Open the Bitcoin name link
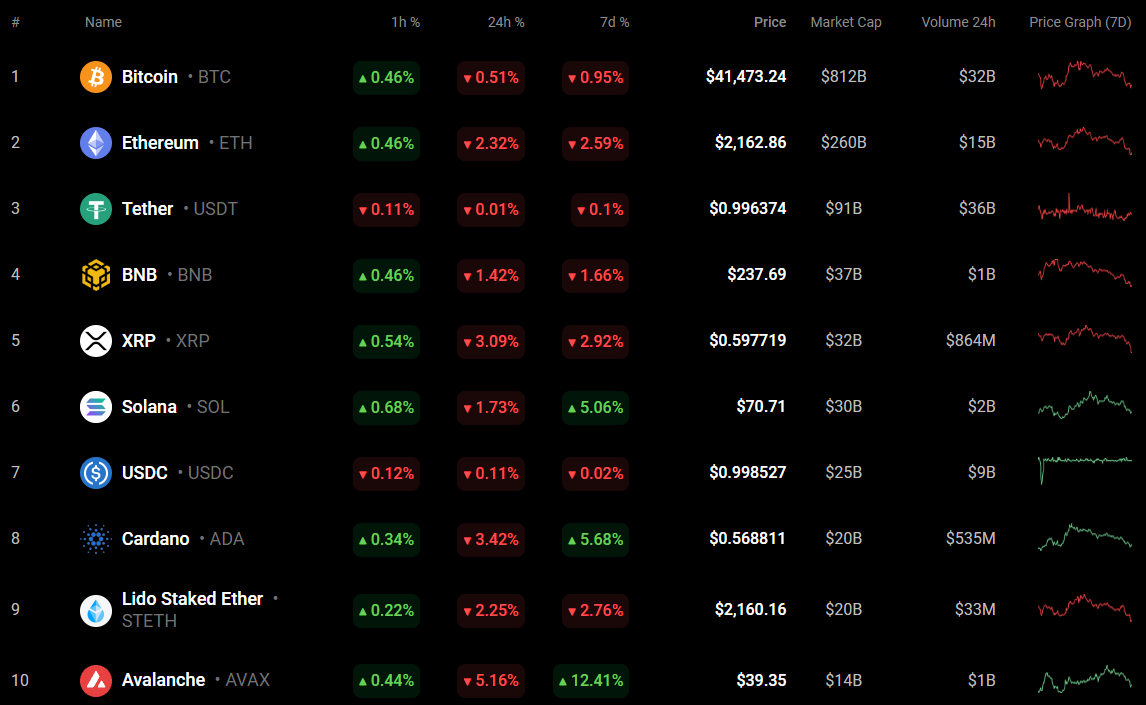The width and height of the screenshot is (1146, 705). coord(150,77)
